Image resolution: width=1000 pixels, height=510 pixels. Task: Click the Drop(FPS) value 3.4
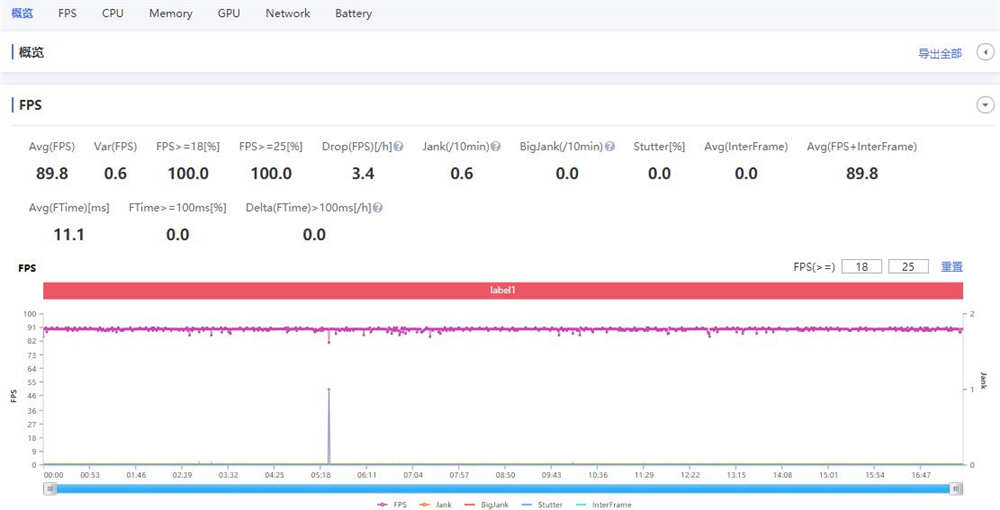pyautogui.click(x=363, y=173)
